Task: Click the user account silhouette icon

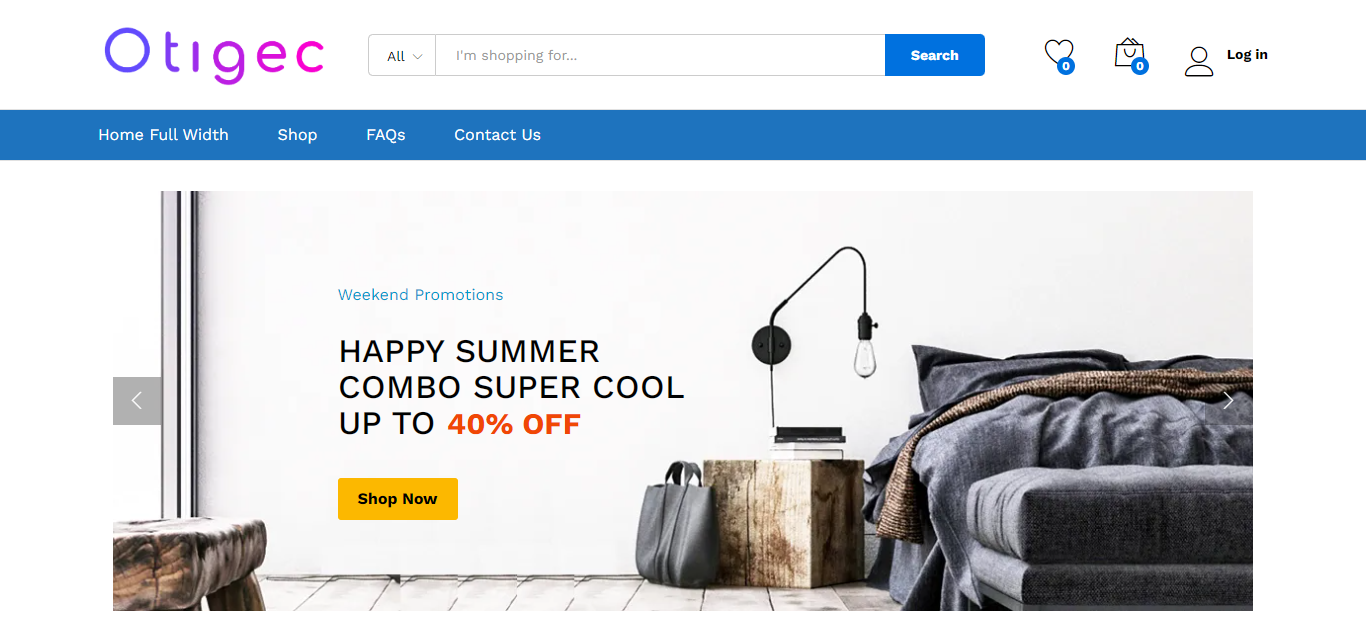Action: tap(1198, 61)
